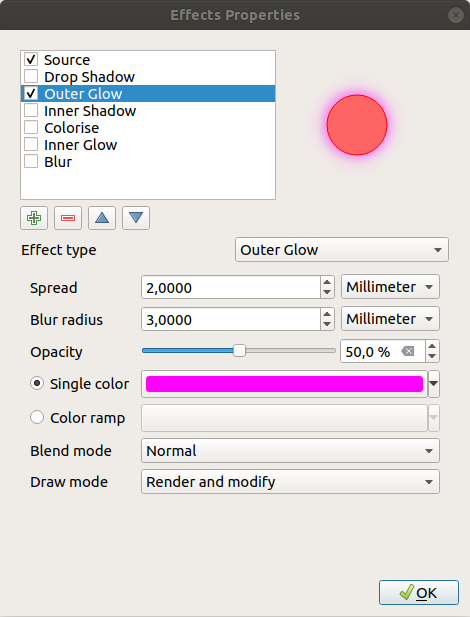Click the Opacity slider handle
The image size is (470, 617).
coord(239,351)
